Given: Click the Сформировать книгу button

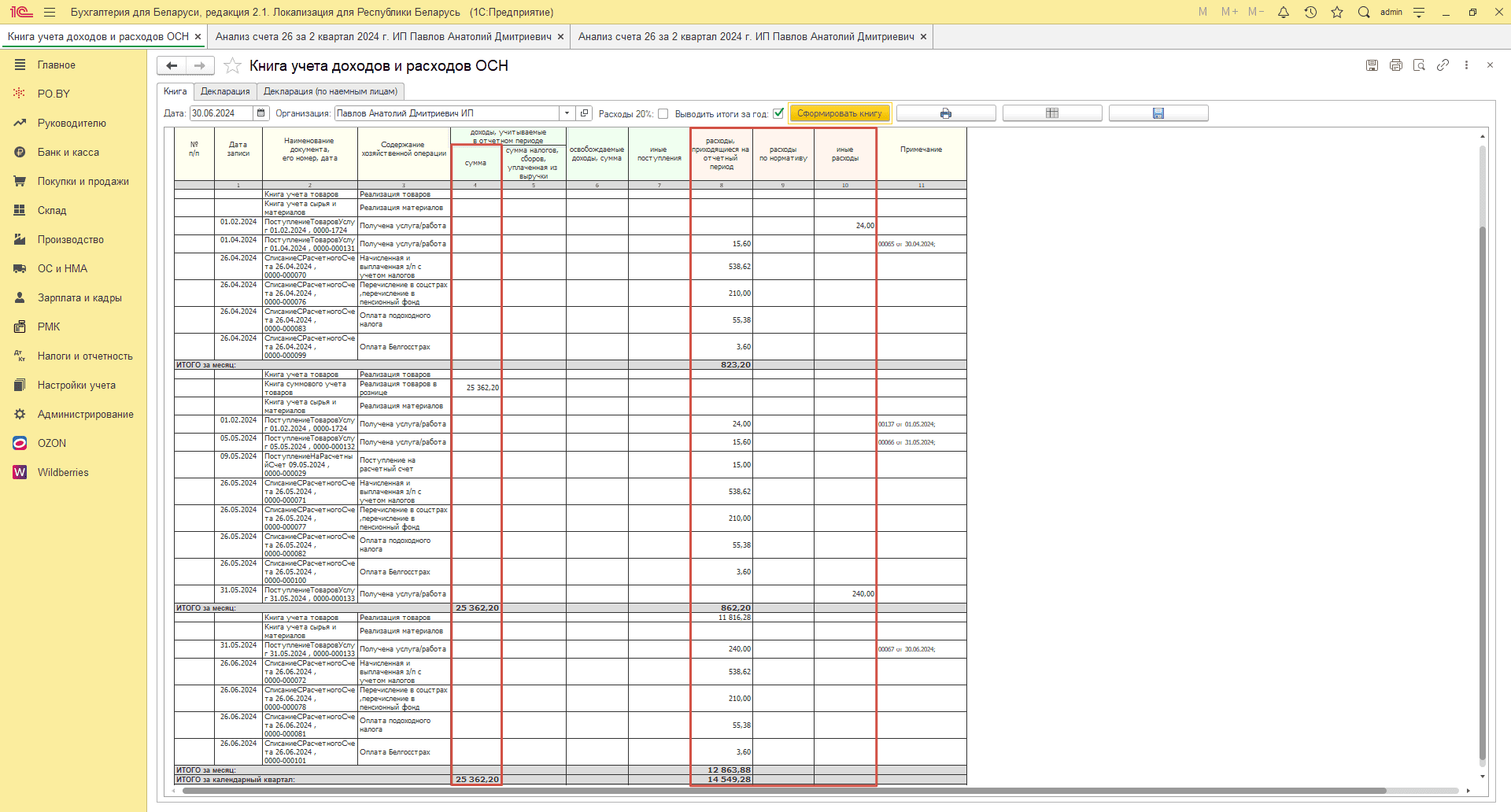Looking at the screenshot, I should coord(839,113).
